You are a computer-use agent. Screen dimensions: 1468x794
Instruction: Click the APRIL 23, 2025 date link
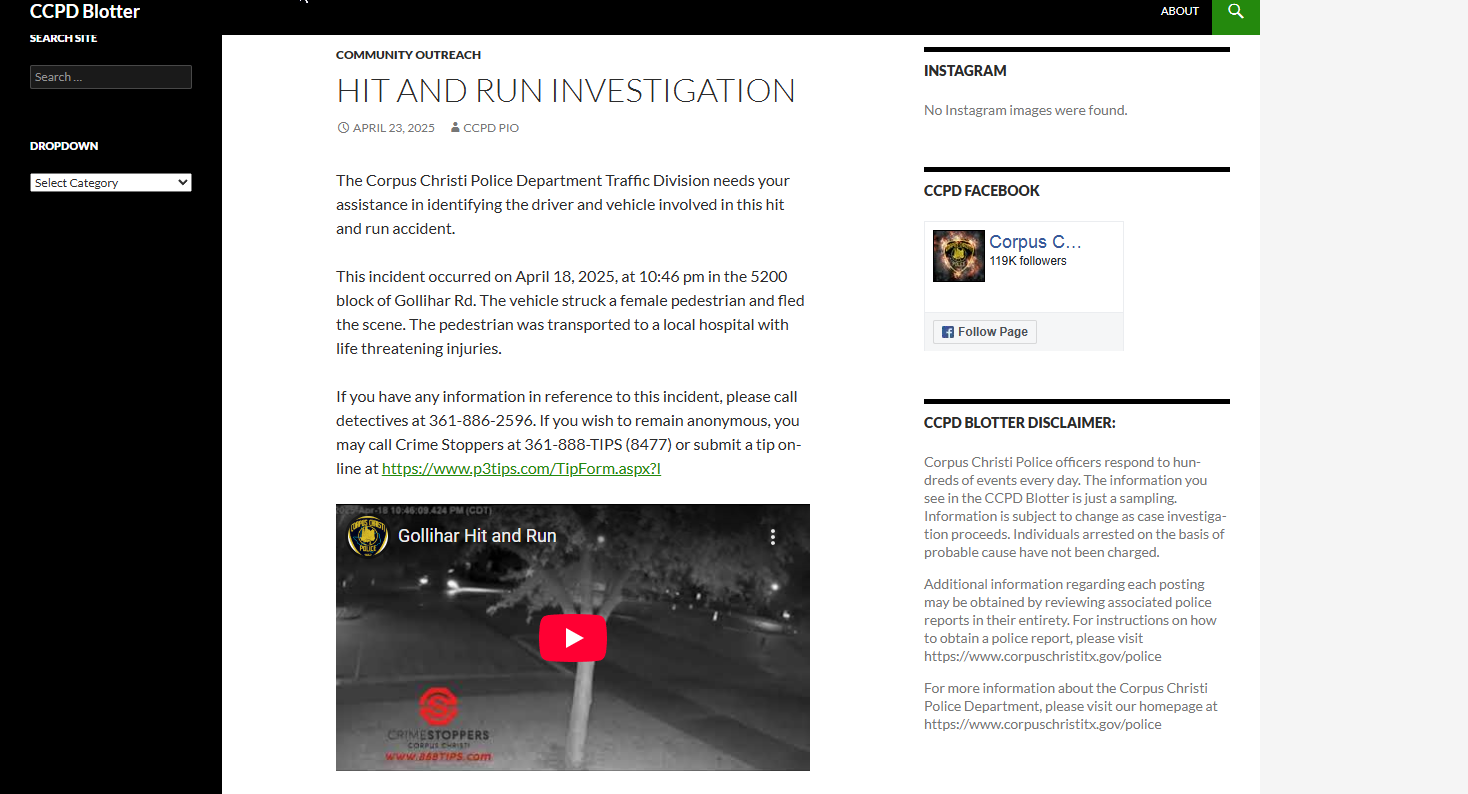[392, 127]
